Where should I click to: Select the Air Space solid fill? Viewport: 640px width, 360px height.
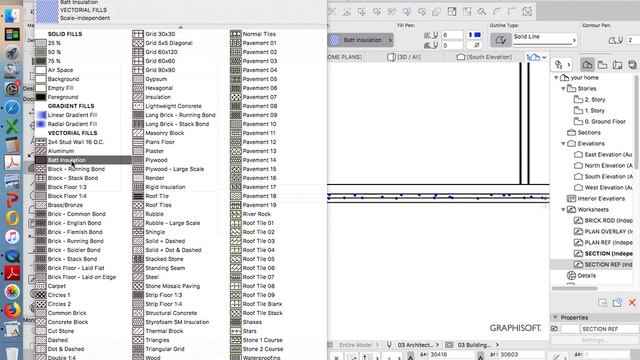click(60, 70)
